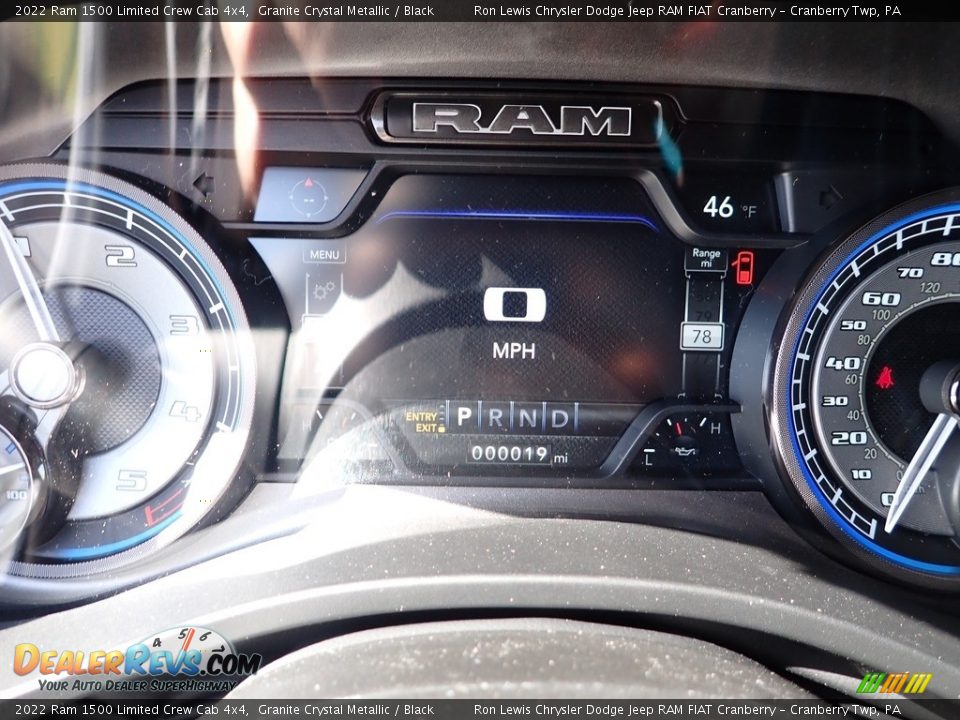960x720 pixels.
Task: Click the right turn signal arrow
Action: click(x=830, y=197)
